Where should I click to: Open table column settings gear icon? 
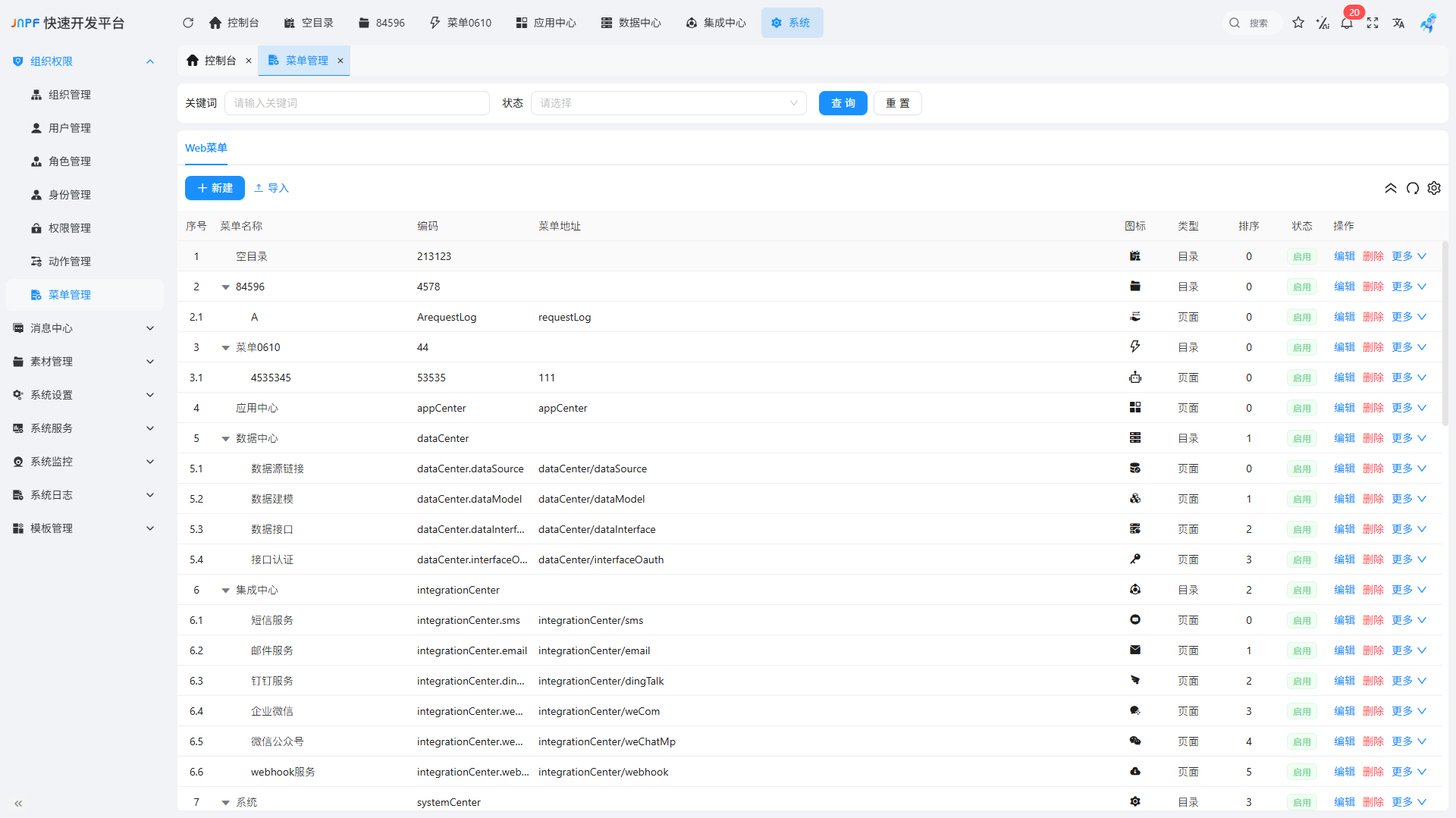[x=1434, y=188]
